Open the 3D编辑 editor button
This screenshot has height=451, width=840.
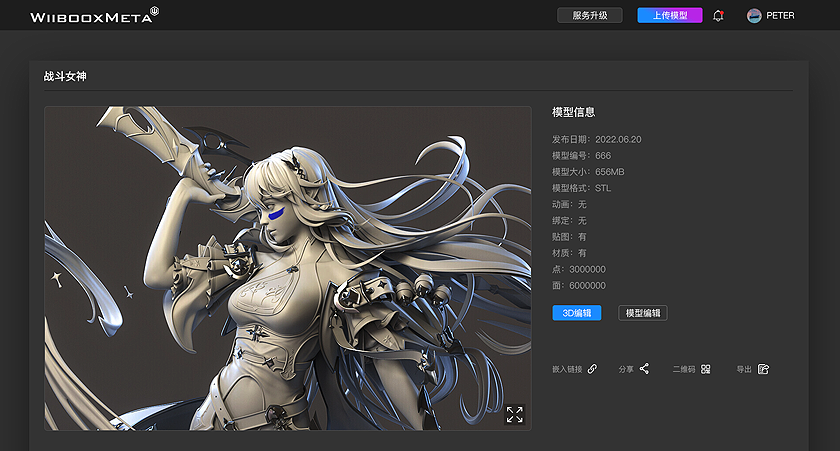point(577,313)
